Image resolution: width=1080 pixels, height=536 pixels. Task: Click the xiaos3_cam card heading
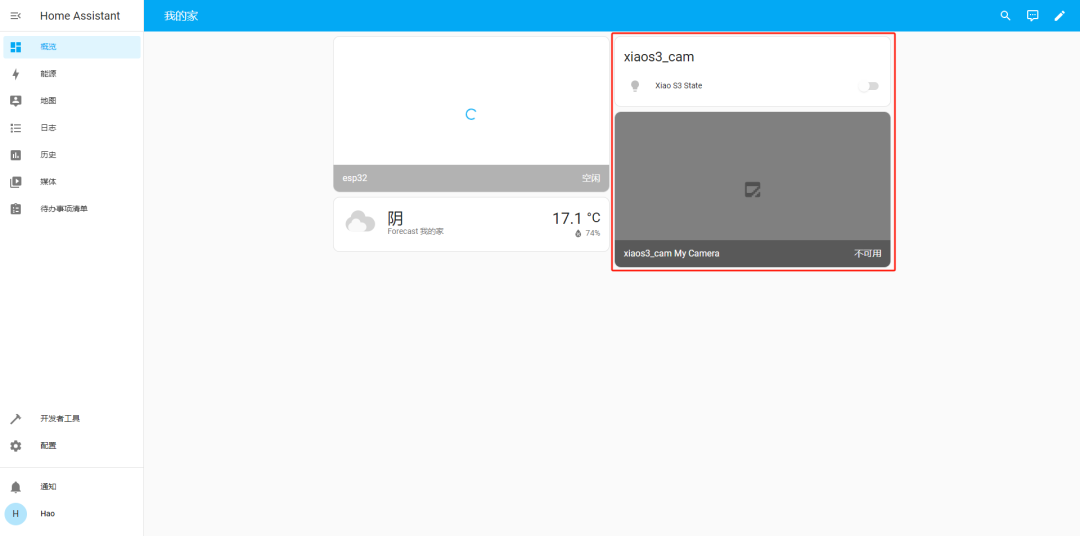point(659,57)
